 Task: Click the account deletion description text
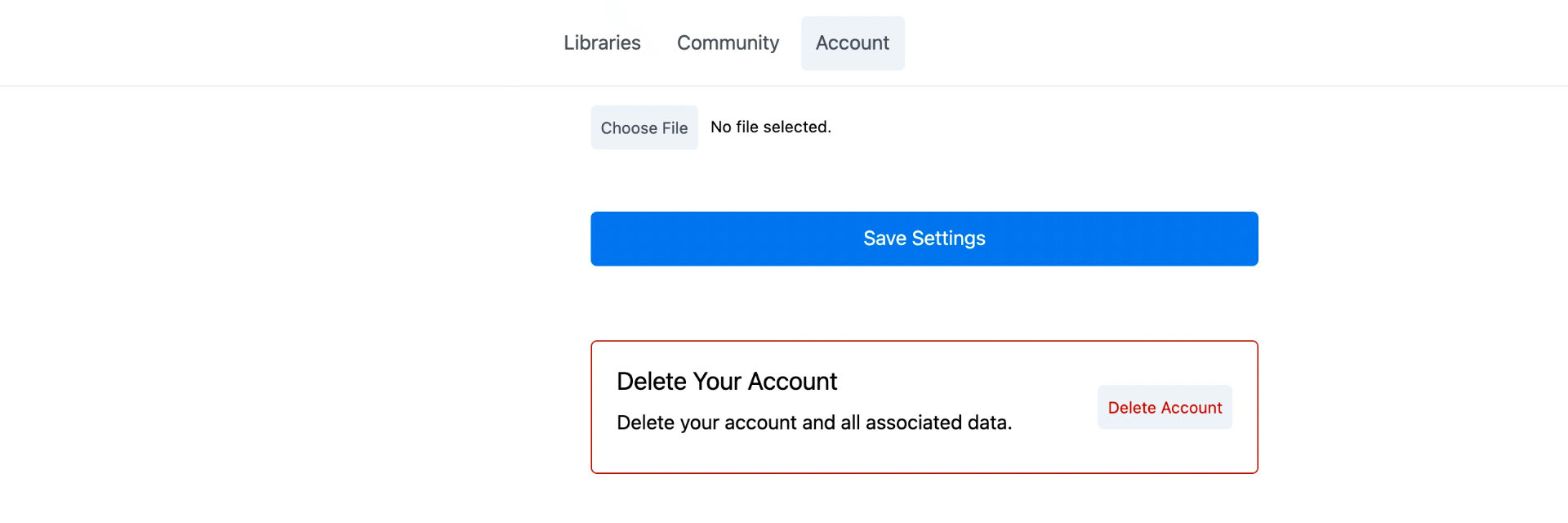pos(814,422)
